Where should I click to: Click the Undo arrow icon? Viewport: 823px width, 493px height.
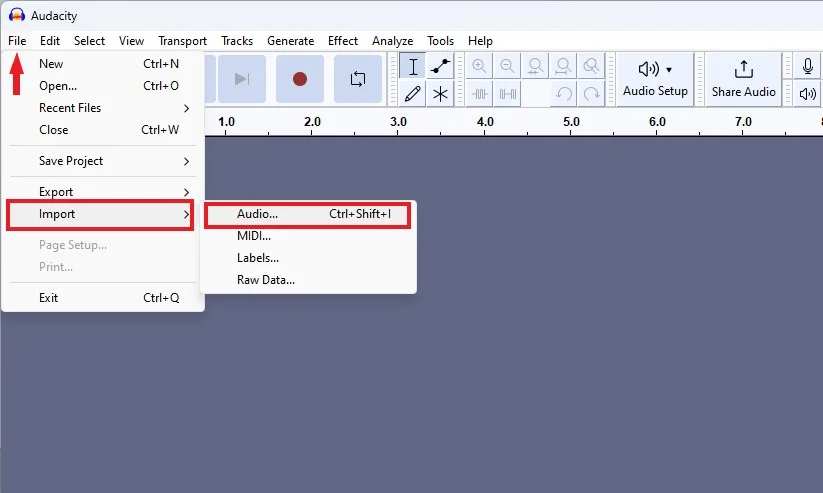click(x=563, y=94)
